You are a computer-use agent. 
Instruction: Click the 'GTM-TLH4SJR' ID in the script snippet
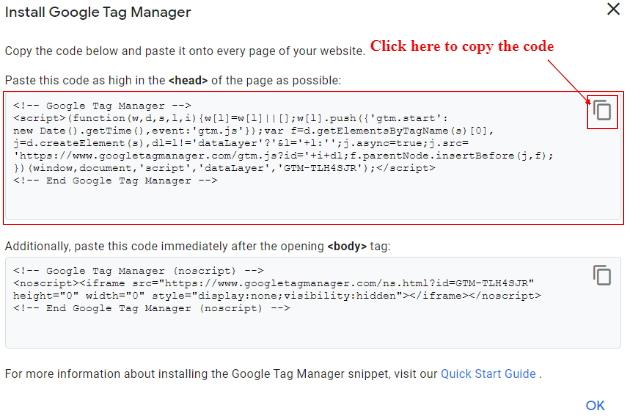tap(319, 168)
